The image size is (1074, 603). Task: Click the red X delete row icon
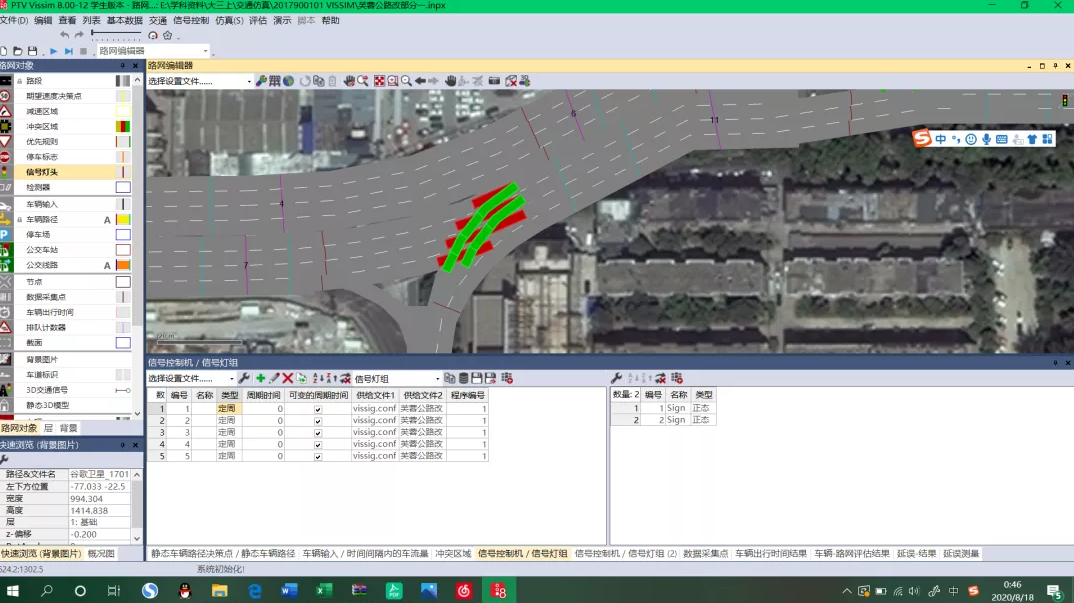tap(288, 378)
